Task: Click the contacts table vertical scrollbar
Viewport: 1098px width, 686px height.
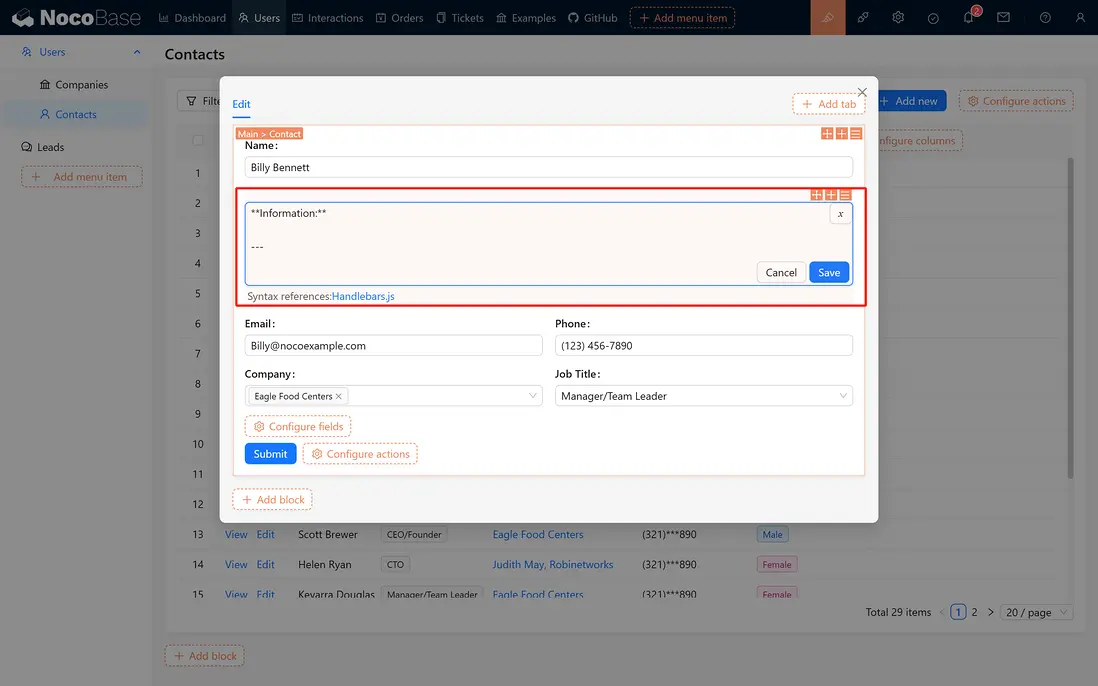Action: 1070,318
